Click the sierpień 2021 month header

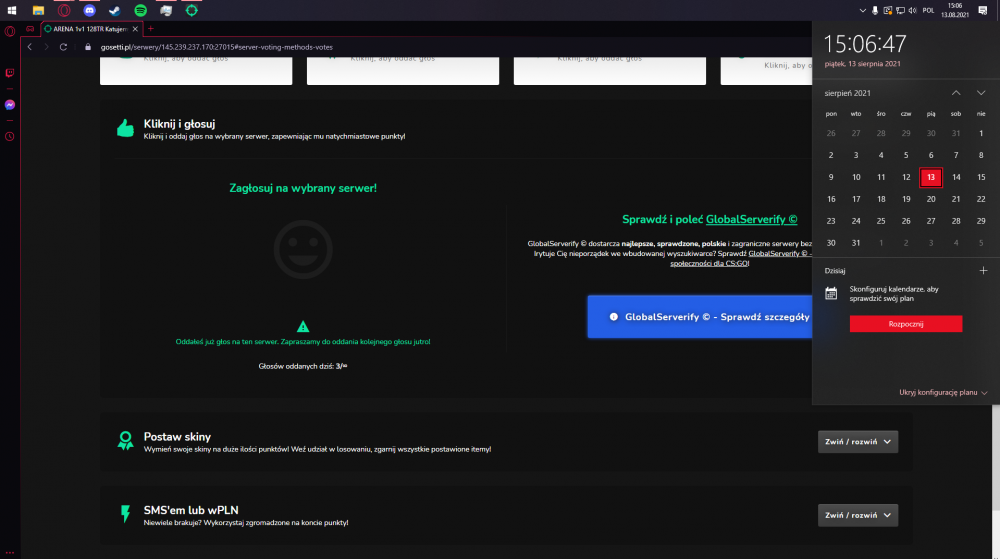(847, 93)
